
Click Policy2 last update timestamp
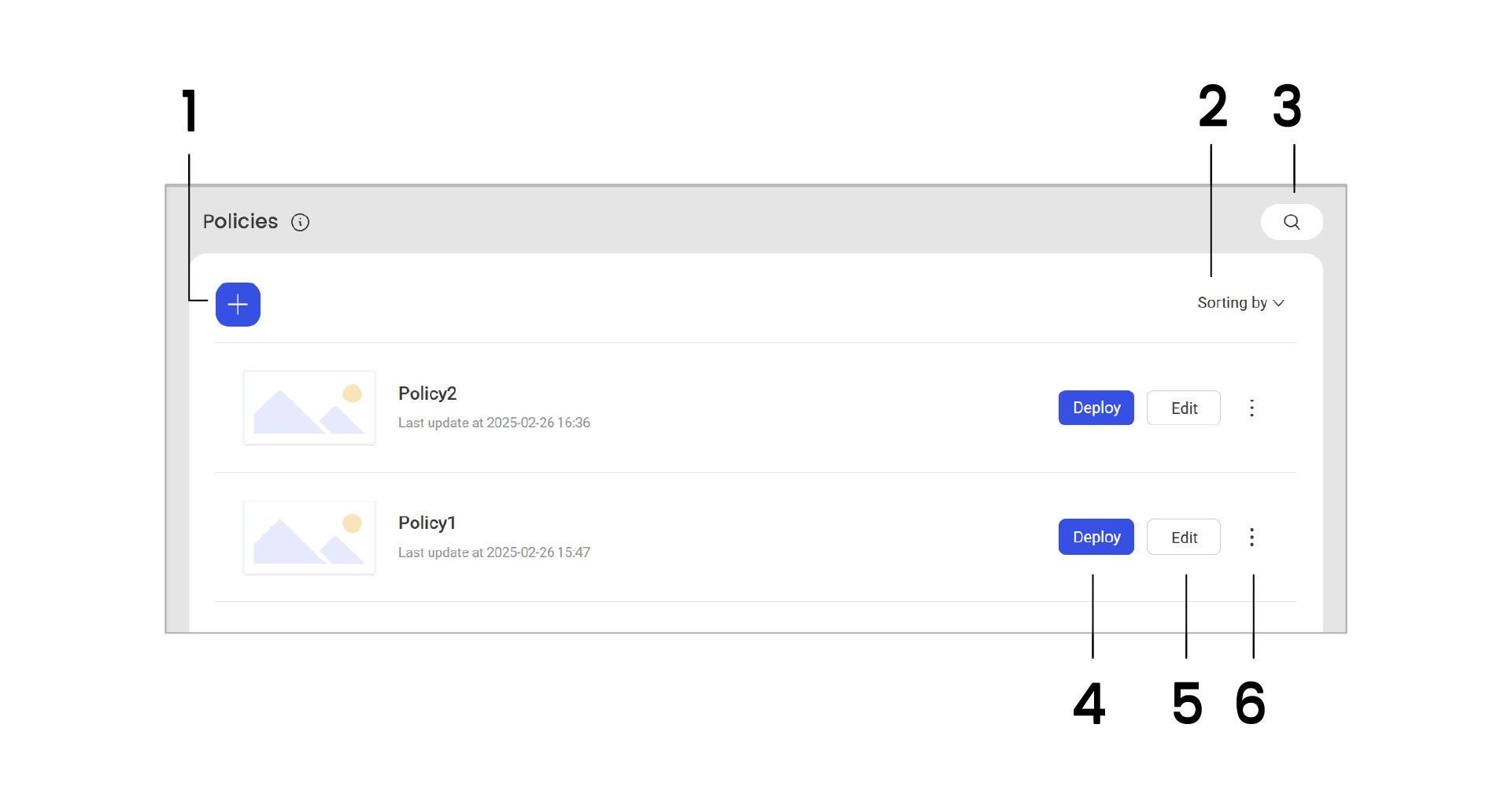point(494,423)
